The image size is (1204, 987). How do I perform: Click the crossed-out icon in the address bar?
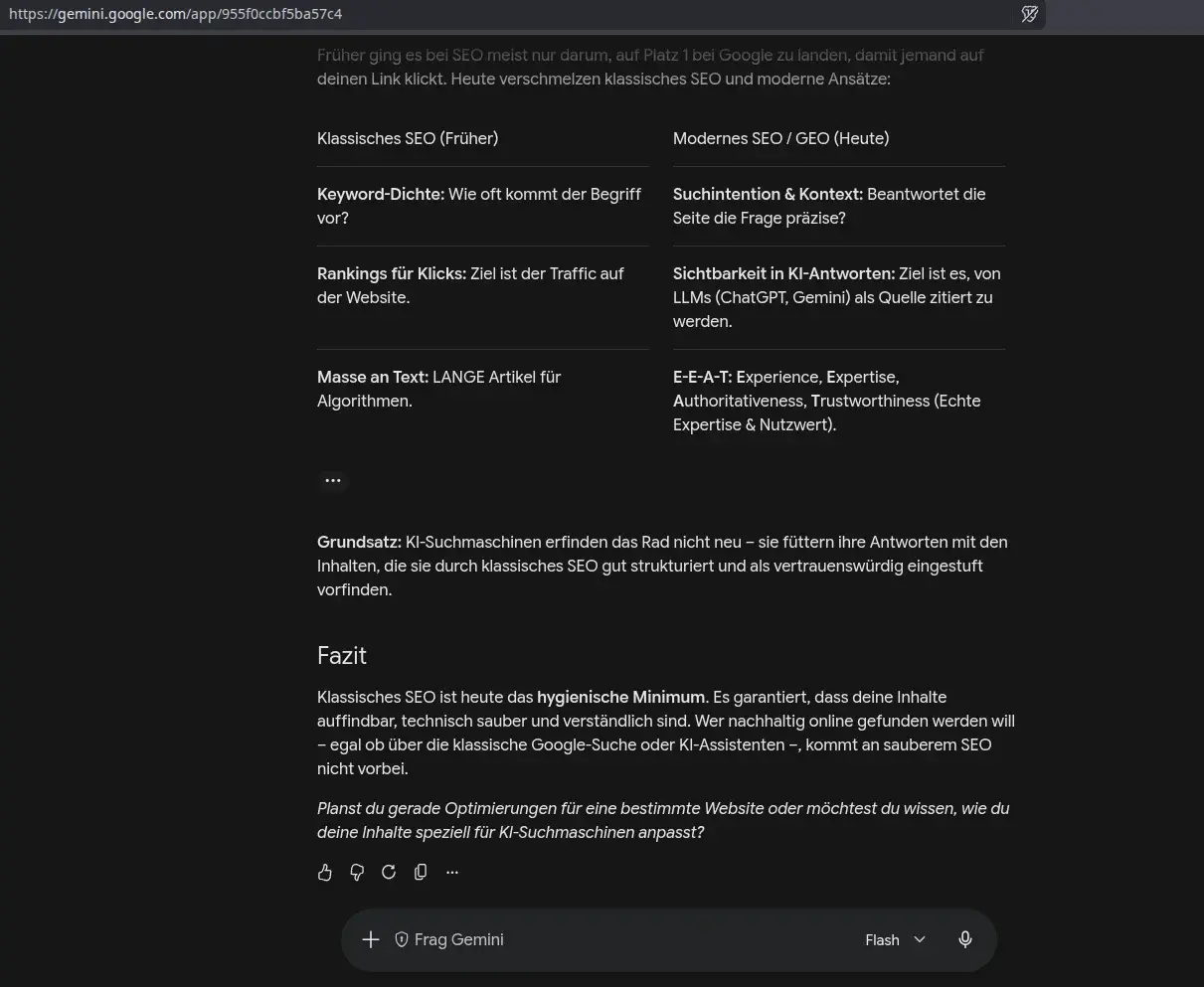[1030, 14]
